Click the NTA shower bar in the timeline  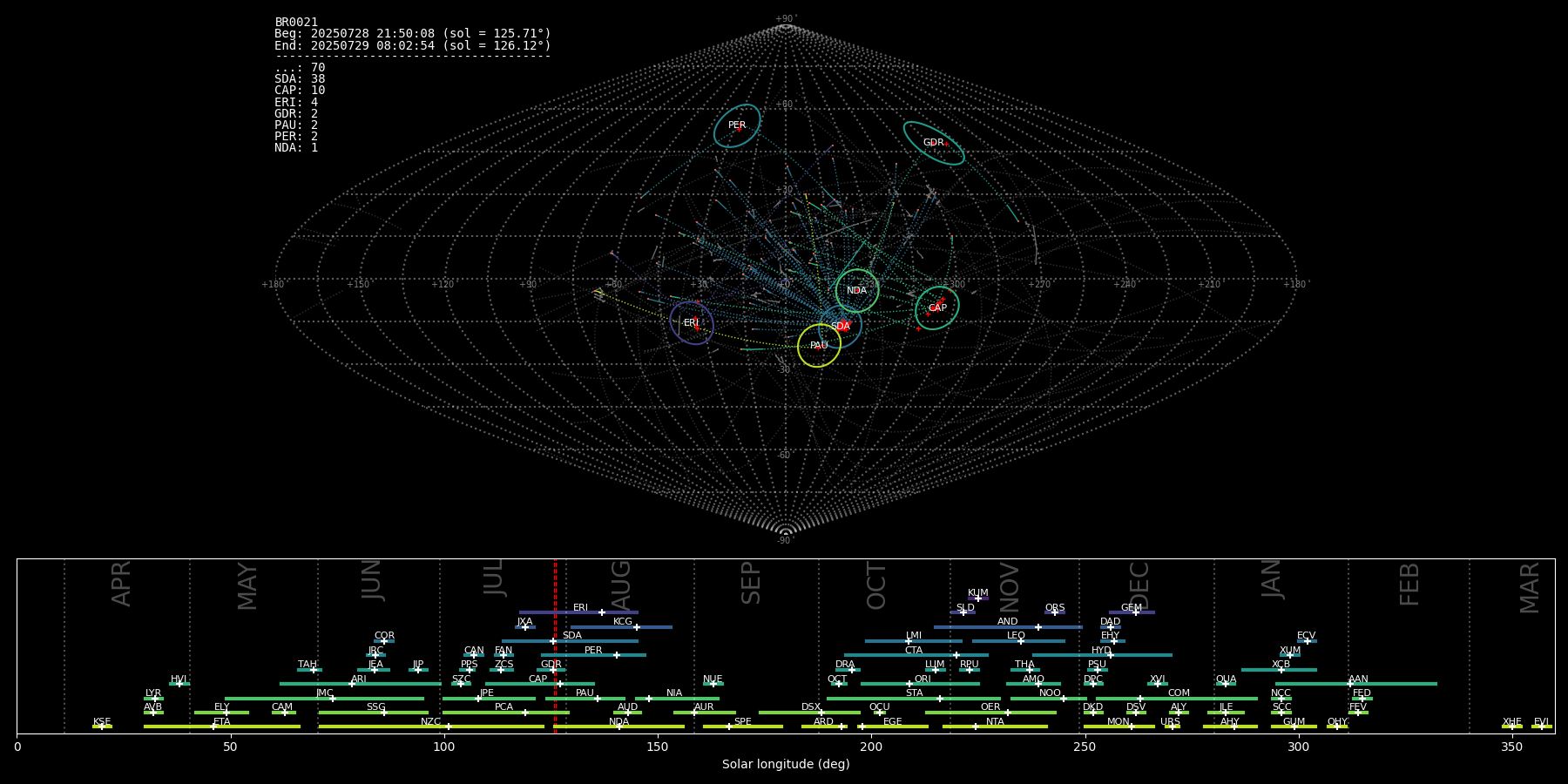(995, 727)
